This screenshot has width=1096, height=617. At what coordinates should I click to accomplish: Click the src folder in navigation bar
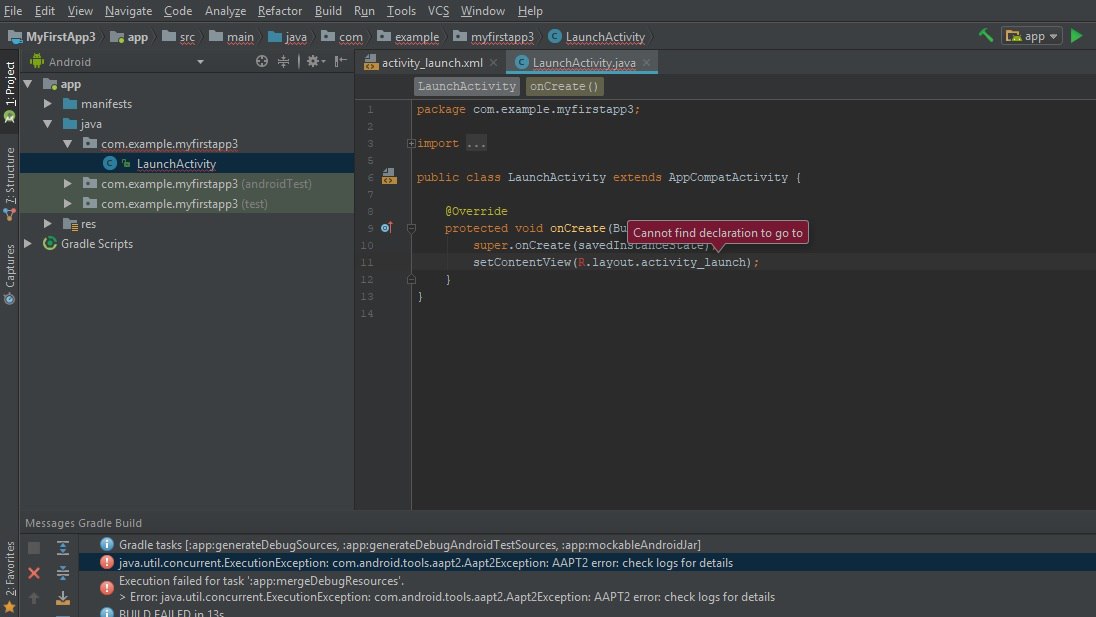[178, 36]
